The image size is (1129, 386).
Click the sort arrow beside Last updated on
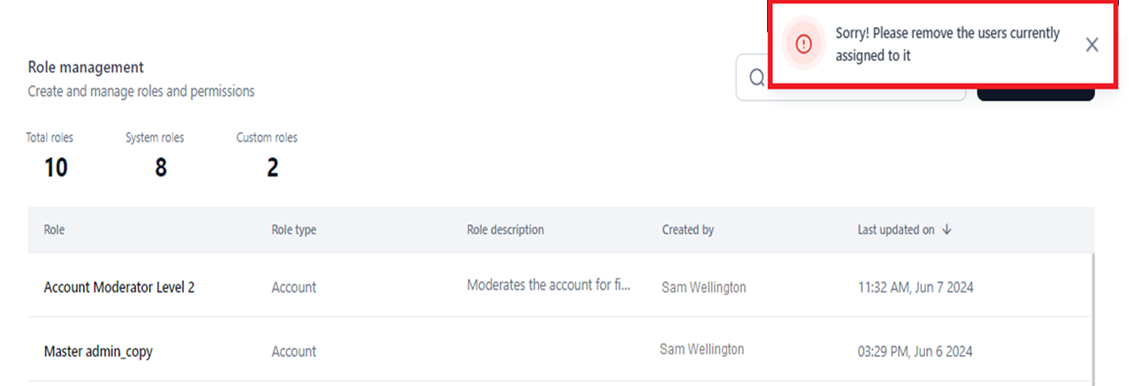(x=947, y=230)
